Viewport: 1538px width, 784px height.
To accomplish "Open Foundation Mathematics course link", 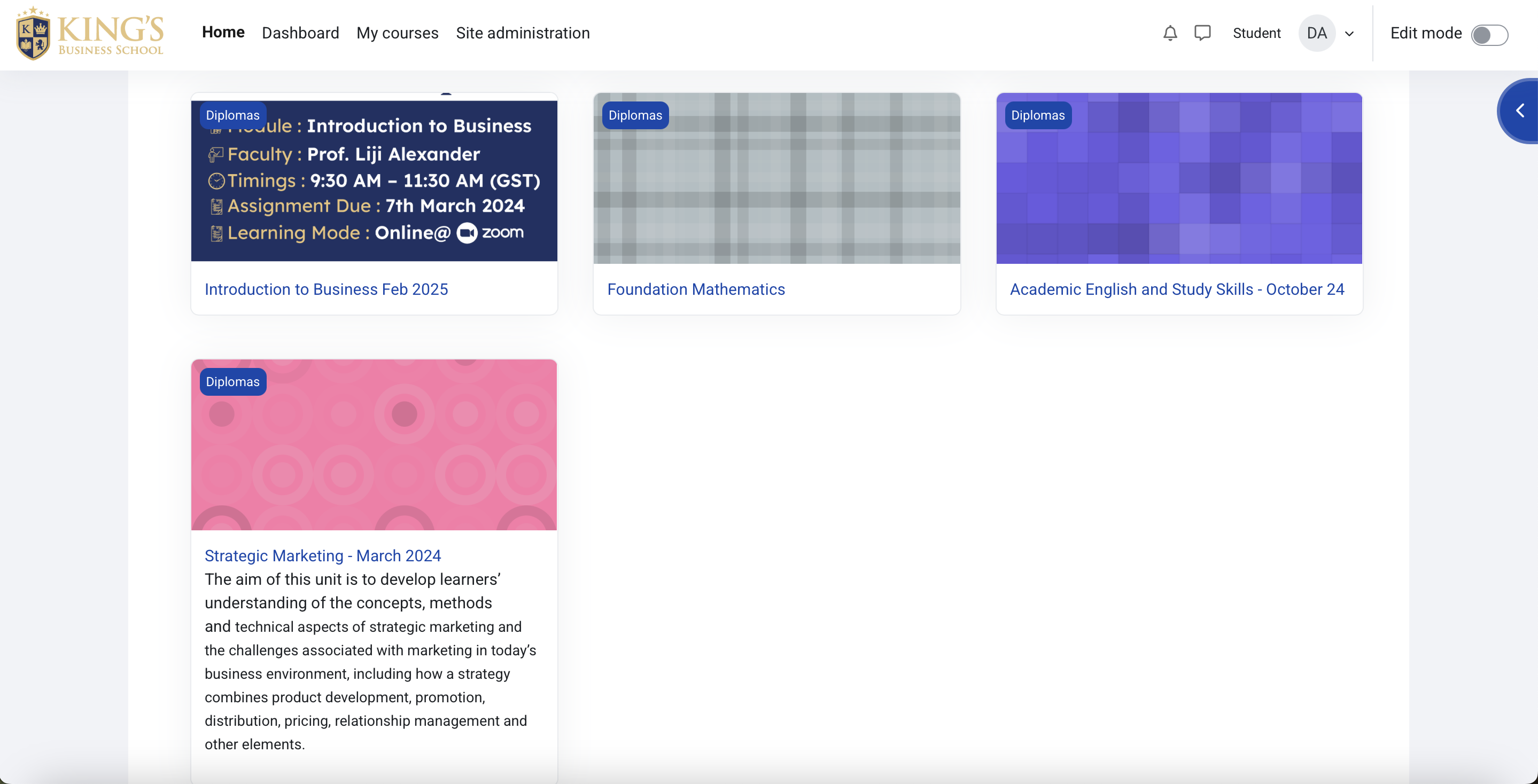I will coord(696,289).
